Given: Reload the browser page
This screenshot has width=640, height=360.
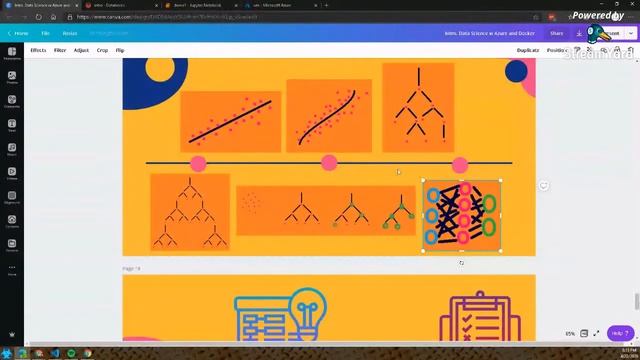Looking at the screenshot, I should [38, 17].
